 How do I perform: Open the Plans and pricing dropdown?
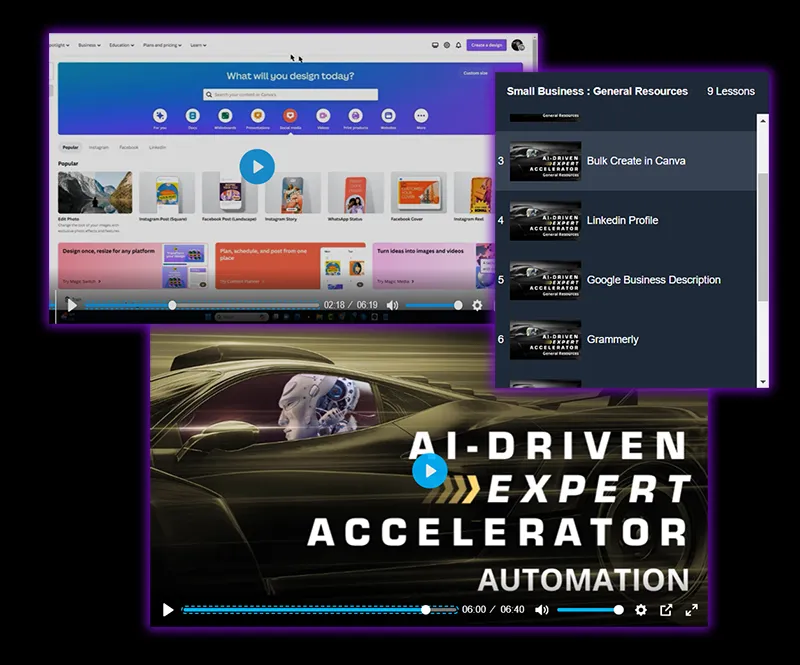(162, 45)
